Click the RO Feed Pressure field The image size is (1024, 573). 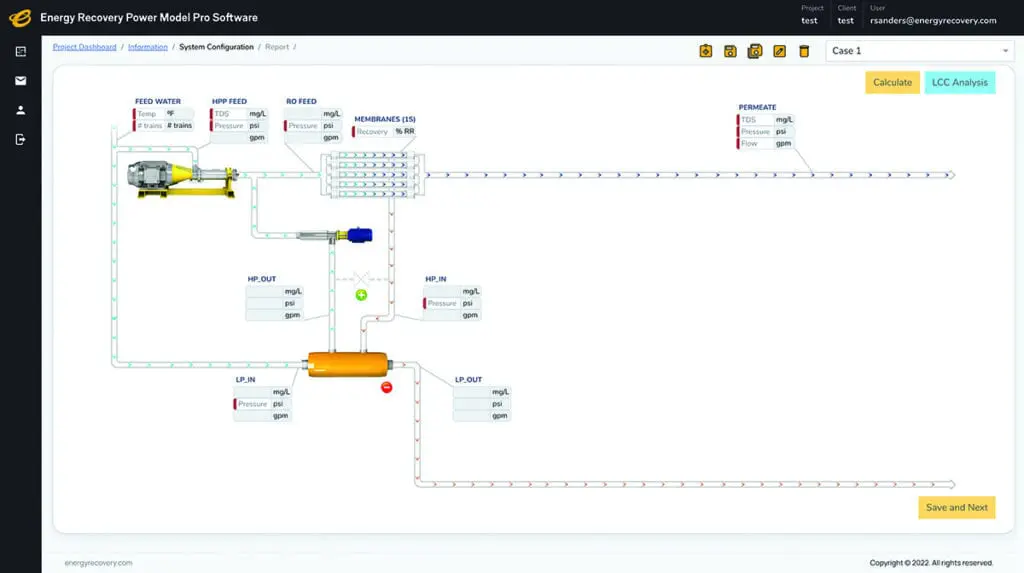pos(313,125)
